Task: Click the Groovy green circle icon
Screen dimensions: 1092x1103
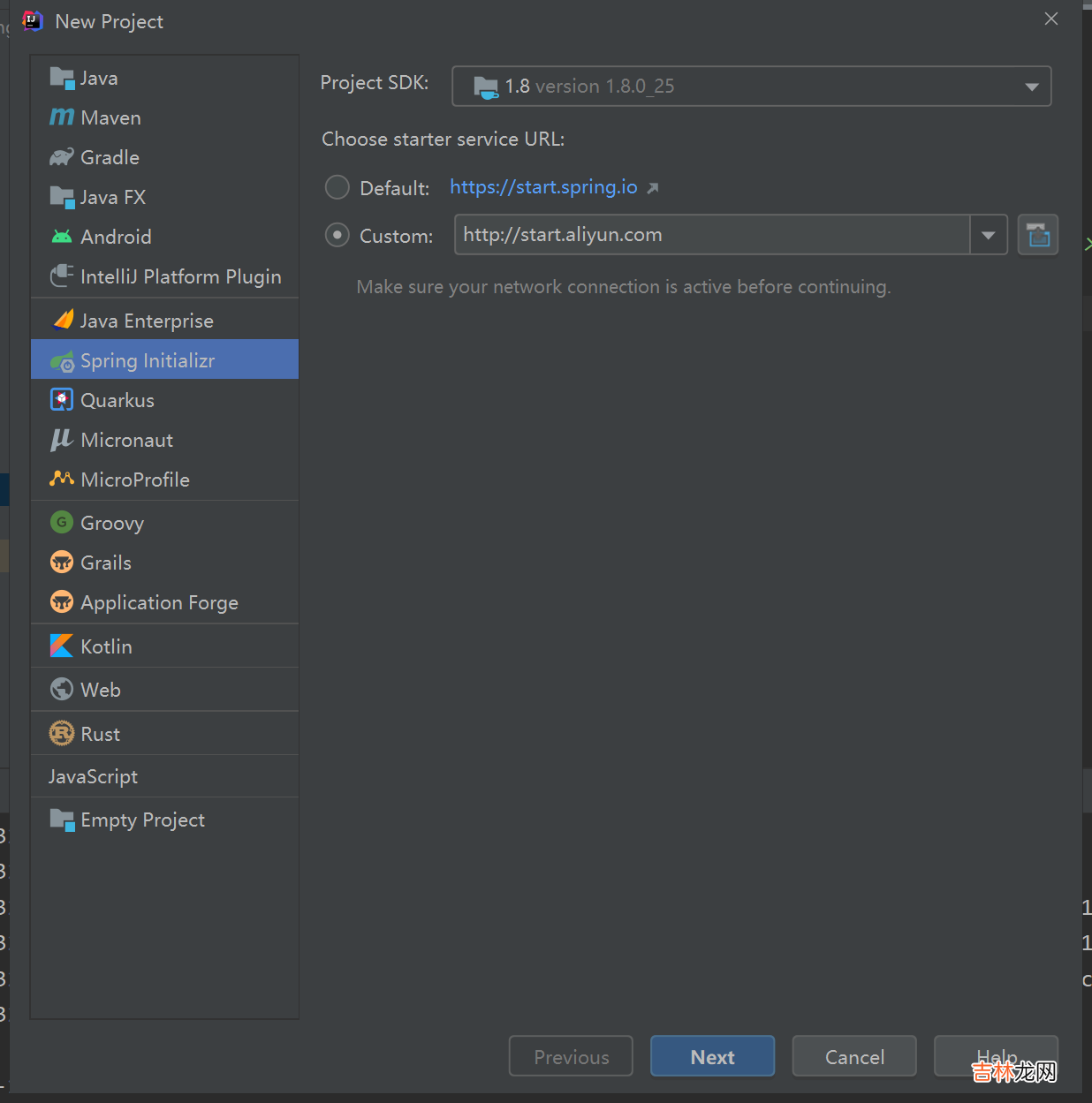Action: [x=62, y=523]
